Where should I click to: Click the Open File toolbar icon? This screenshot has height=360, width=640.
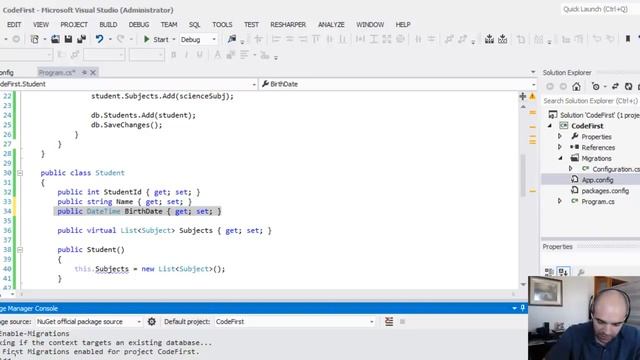coord(55,39)
